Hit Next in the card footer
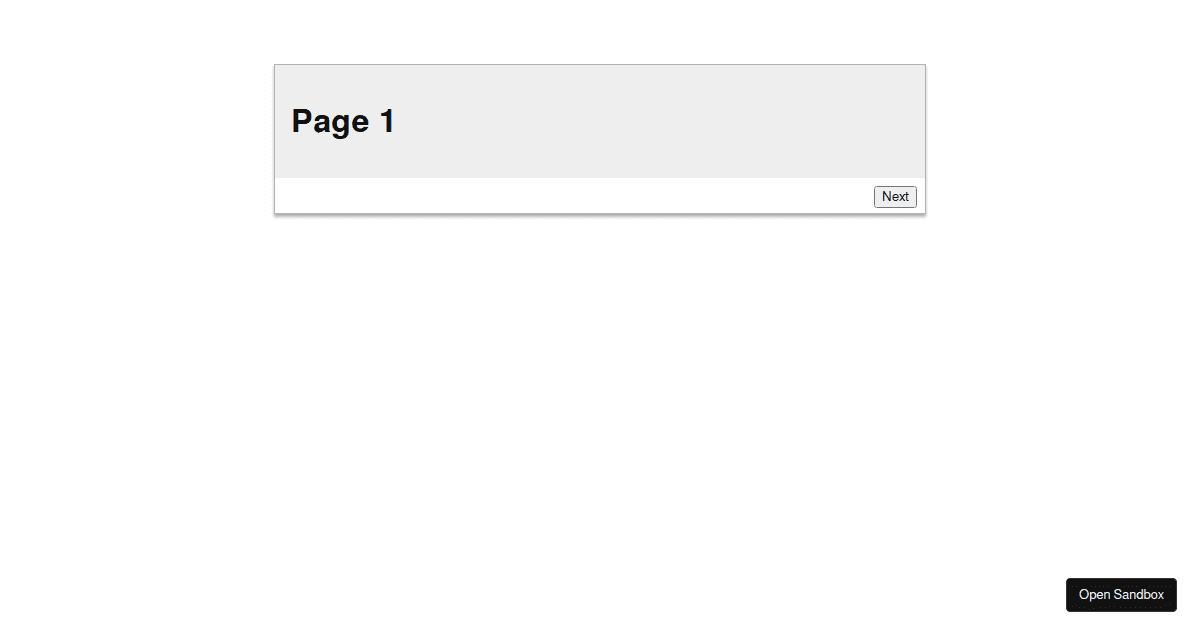The height and width of the screenshot is (630, 1200). tap(895, 197)
